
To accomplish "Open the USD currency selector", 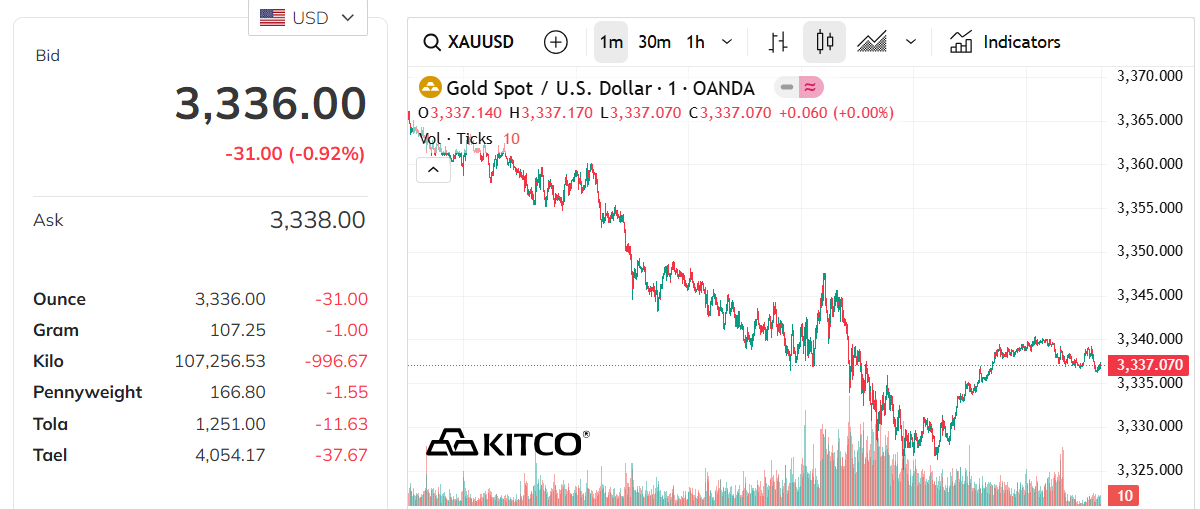I will [x=307, y=17].
